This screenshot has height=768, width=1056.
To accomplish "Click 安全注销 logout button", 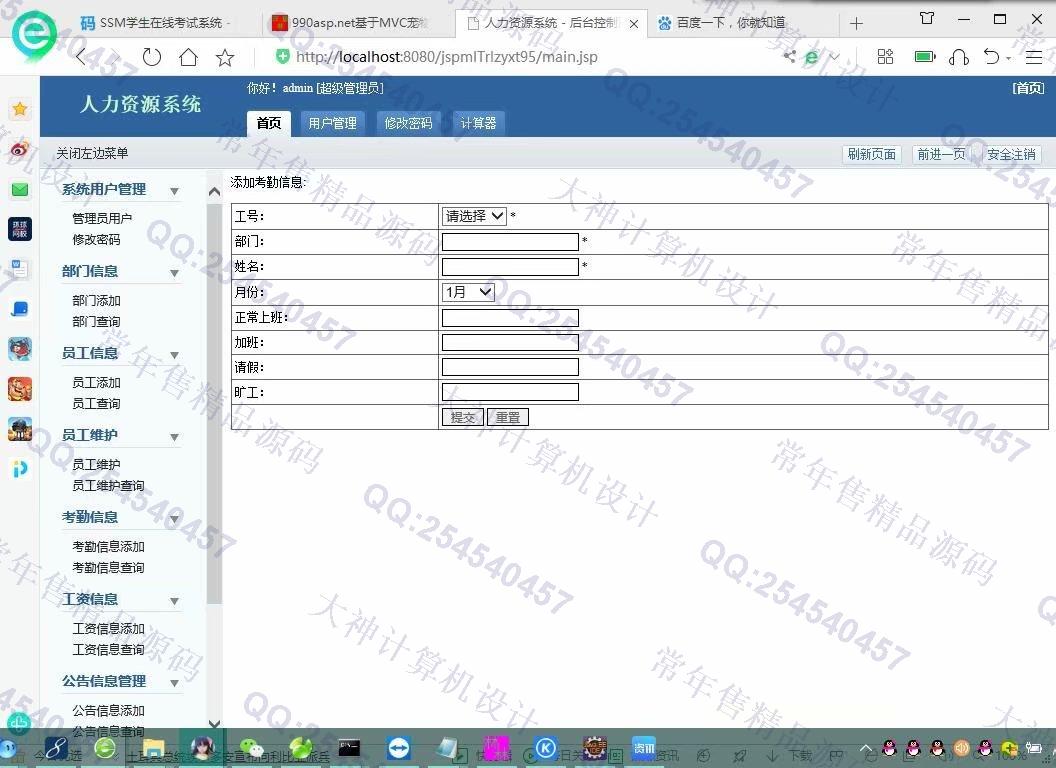I will [x=1011, y=154].
